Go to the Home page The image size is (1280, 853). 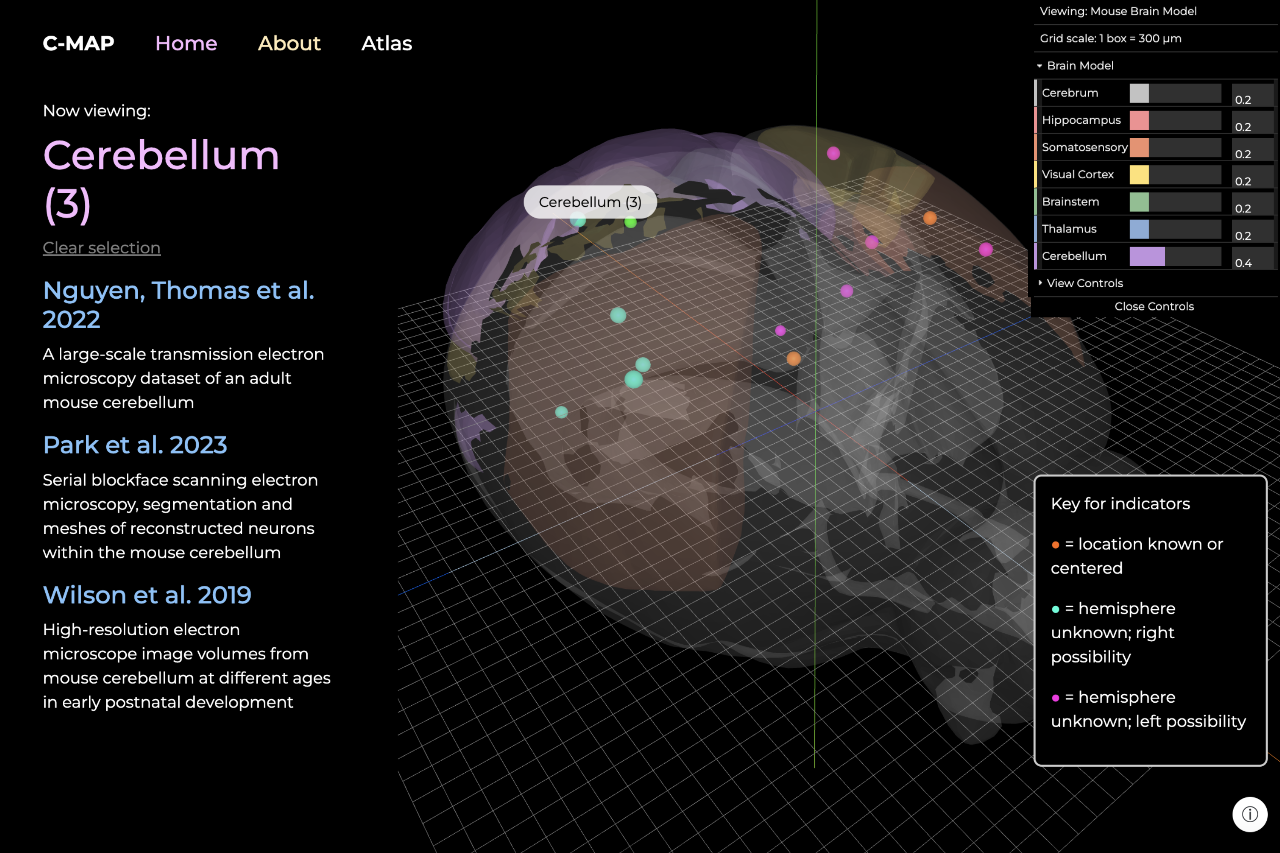pyautogui.click(x=186, y=43)
